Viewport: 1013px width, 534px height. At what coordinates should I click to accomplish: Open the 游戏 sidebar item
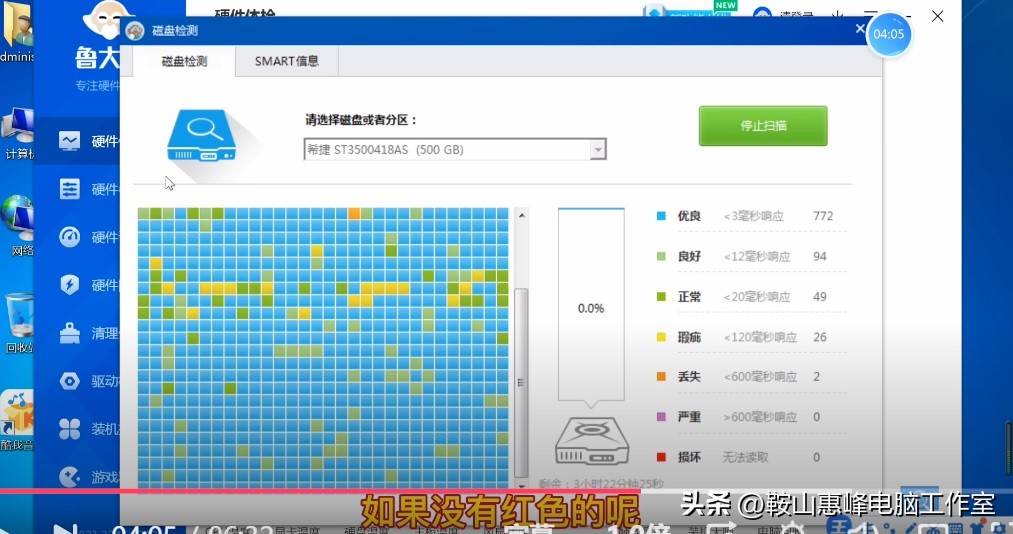click(77, 477)
